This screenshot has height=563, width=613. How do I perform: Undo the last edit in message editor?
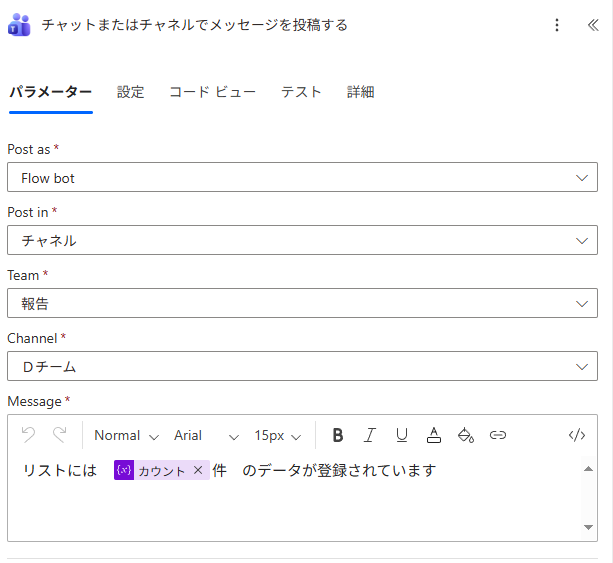click(x=28, y=435)
